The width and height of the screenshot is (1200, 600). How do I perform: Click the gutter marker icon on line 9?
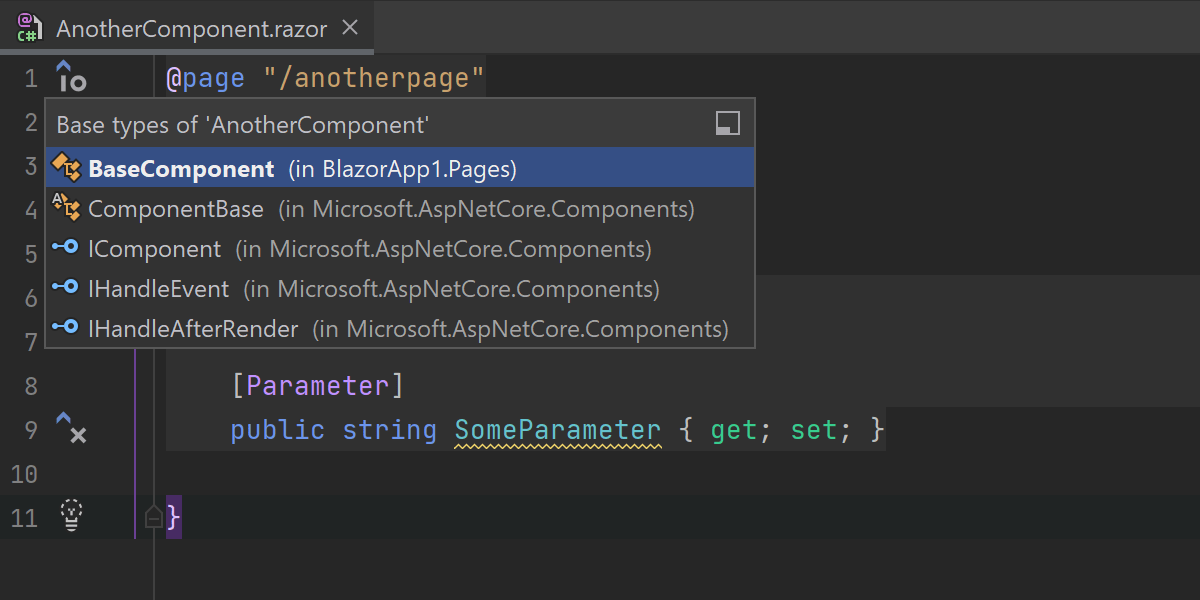pos(70,428)
